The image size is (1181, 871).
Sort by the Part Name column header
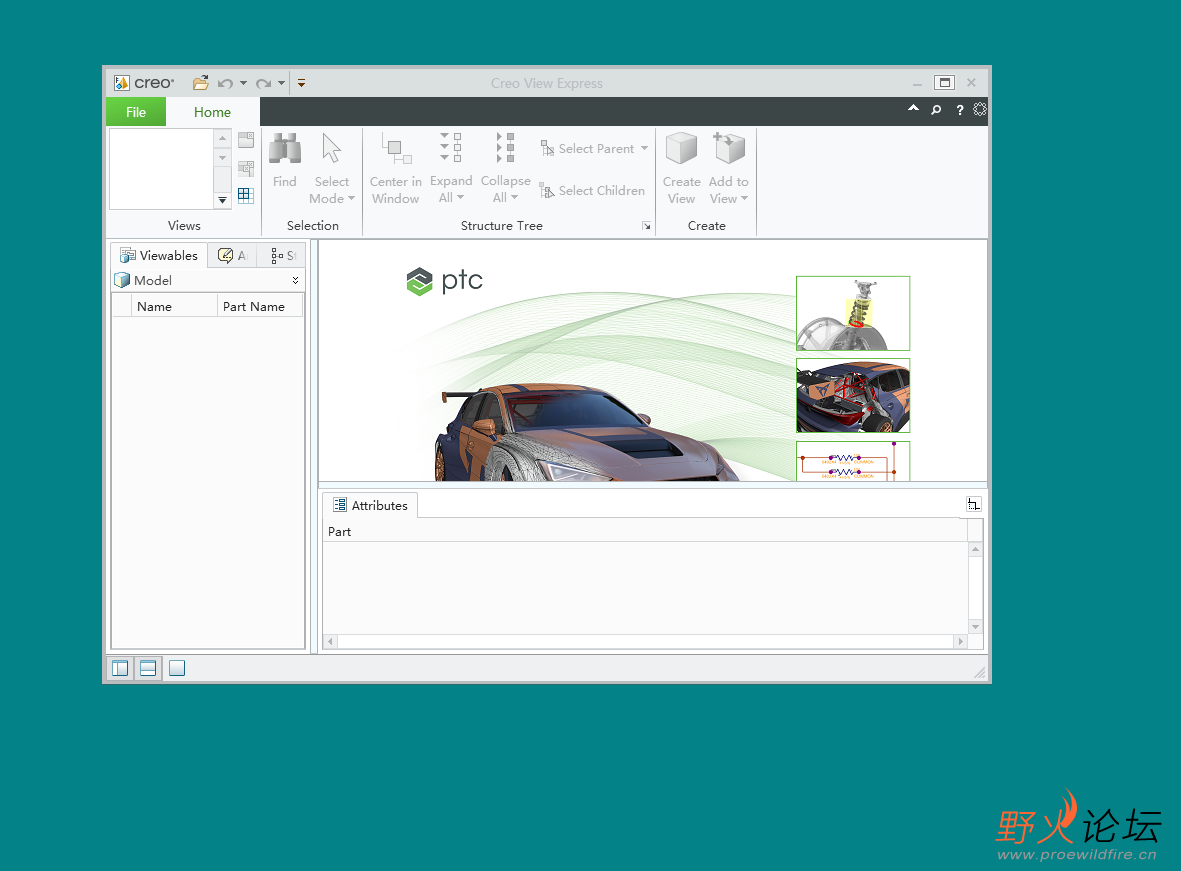click(x=260, y=307)
